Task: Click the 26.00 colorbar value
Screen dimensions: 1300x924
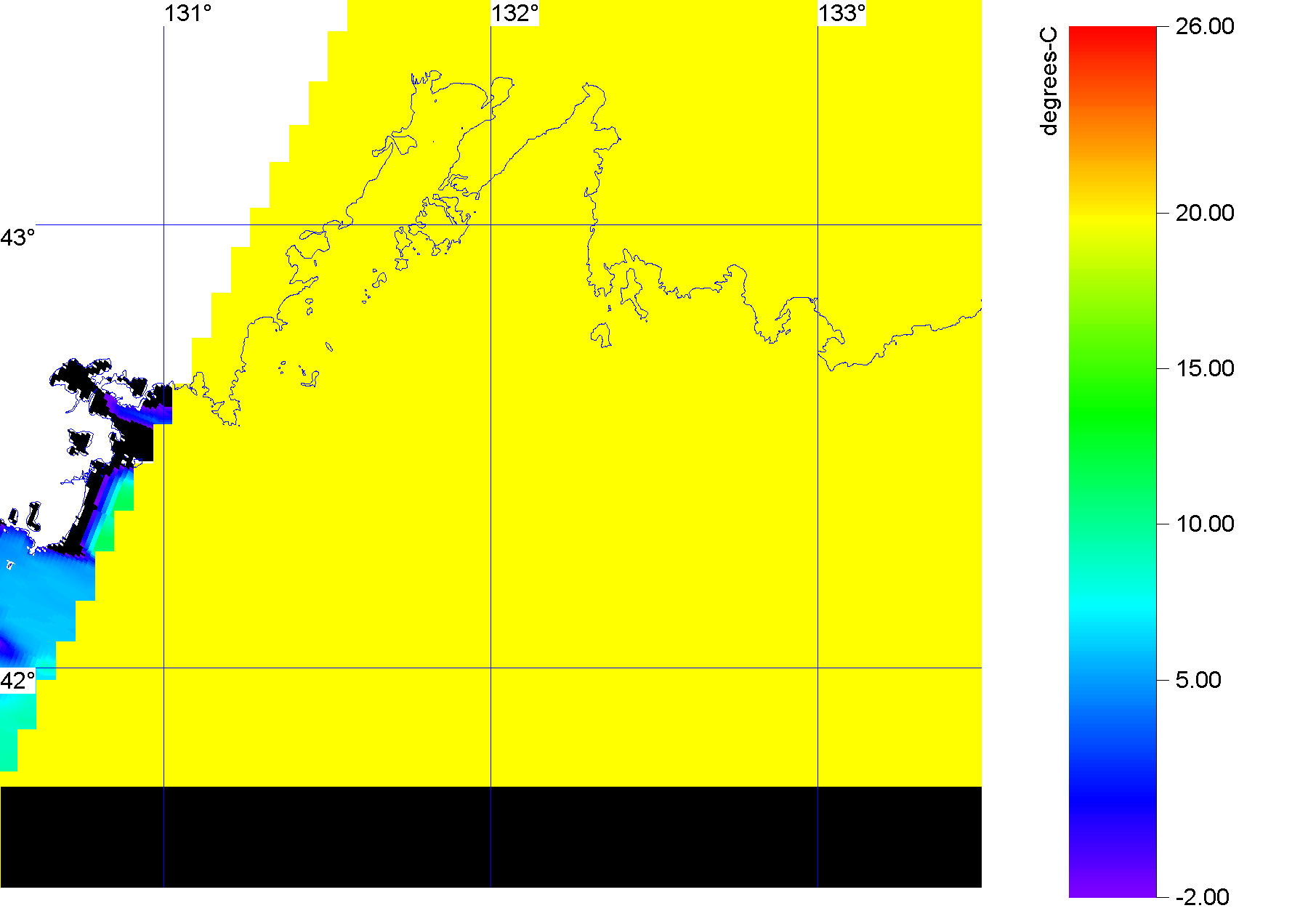Action: click(1205, 26)
